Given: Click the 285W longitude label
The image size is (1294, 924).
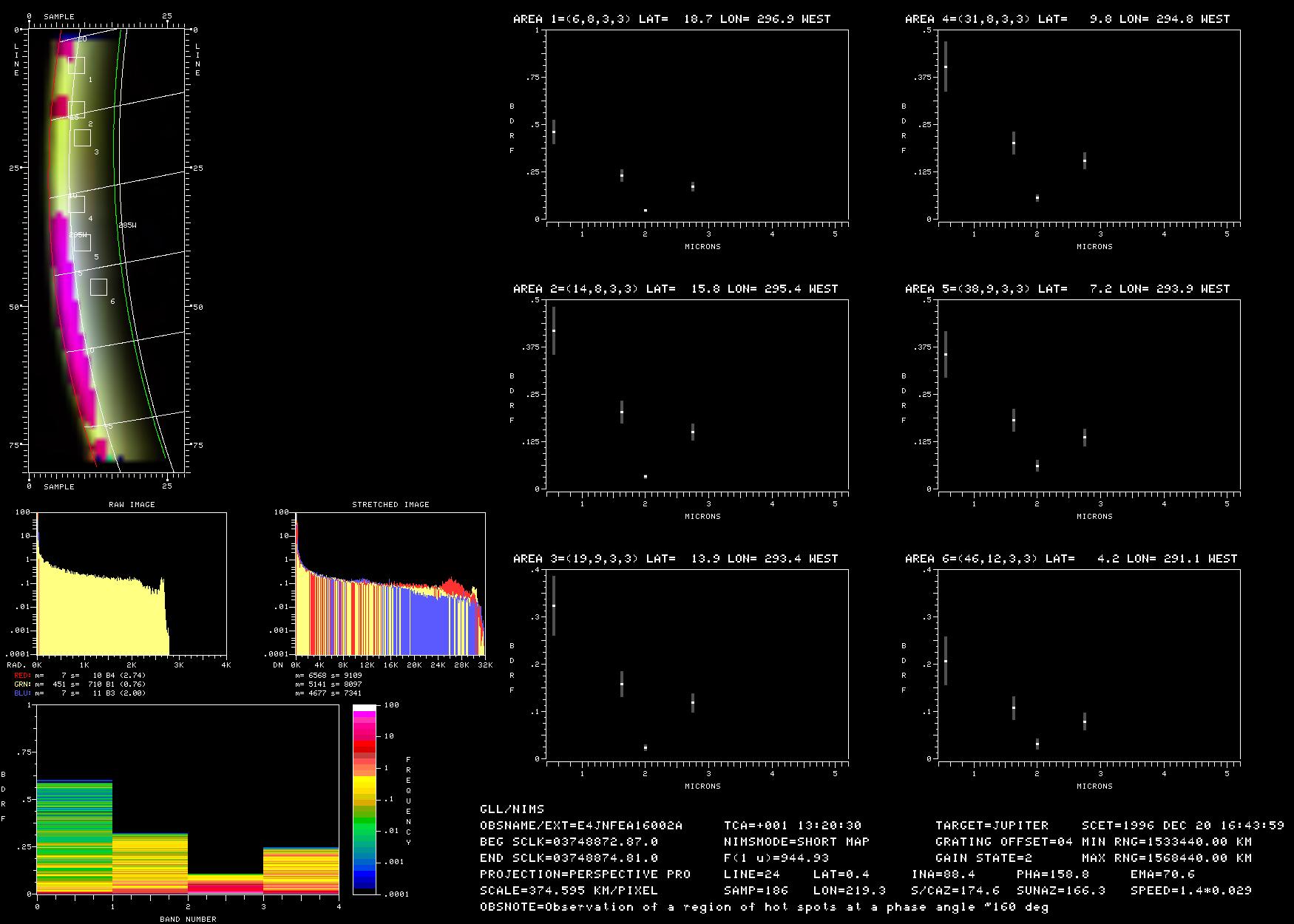Looking at the screenshot, I should 127,225.
